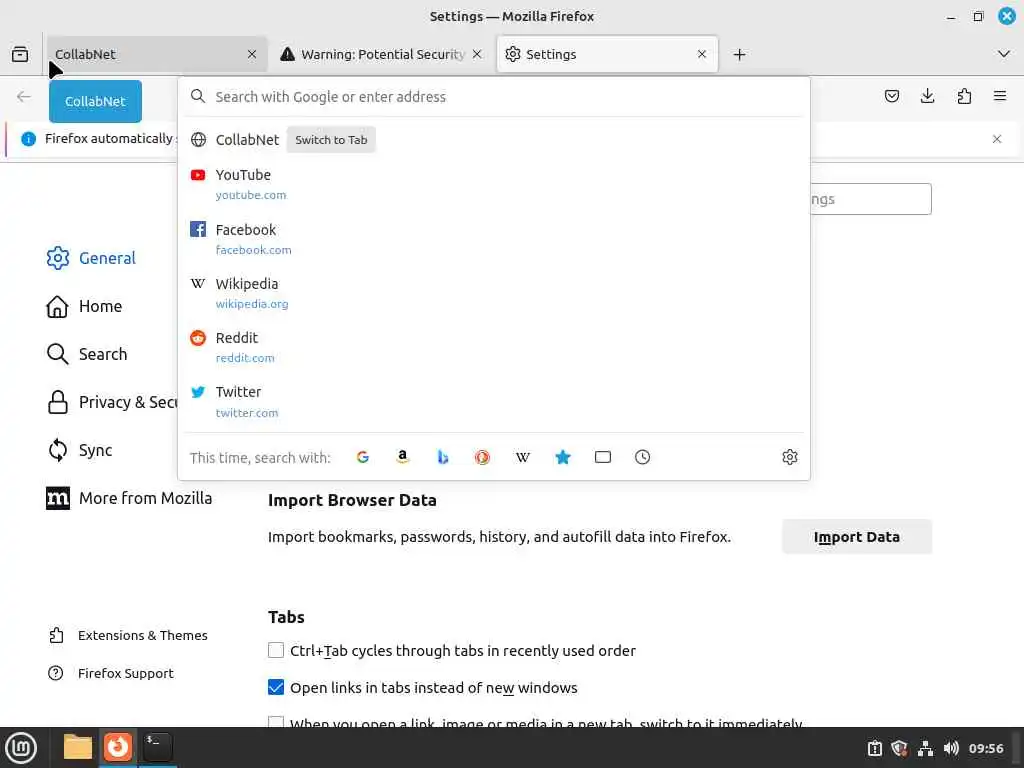Open search settings gear in urlbar panel

(x=790, y=457)
